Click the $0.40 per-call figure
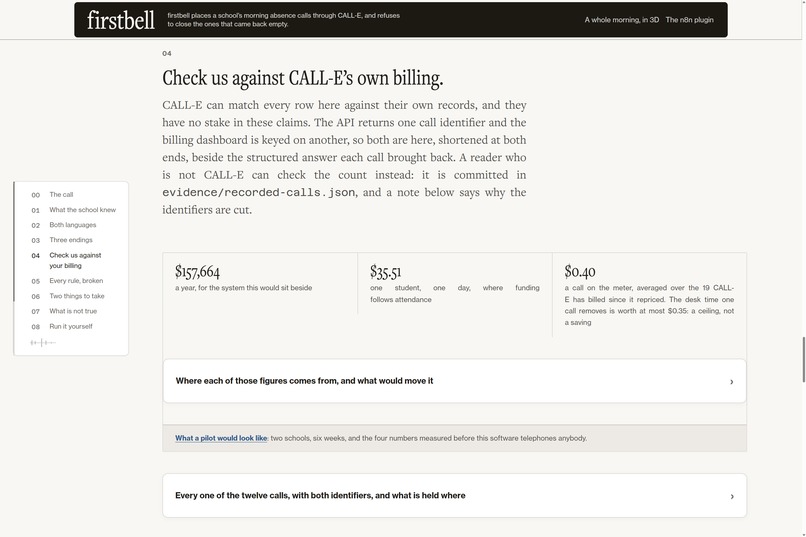 pyautogui.click(x=580, y=271)
